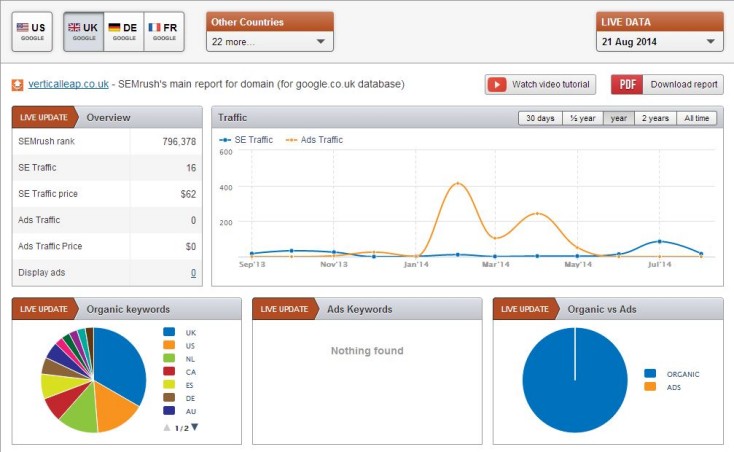Click the NL green legend swatch
Image resolution: width=734 pixels, height=452 pixels.
[169, 358]
